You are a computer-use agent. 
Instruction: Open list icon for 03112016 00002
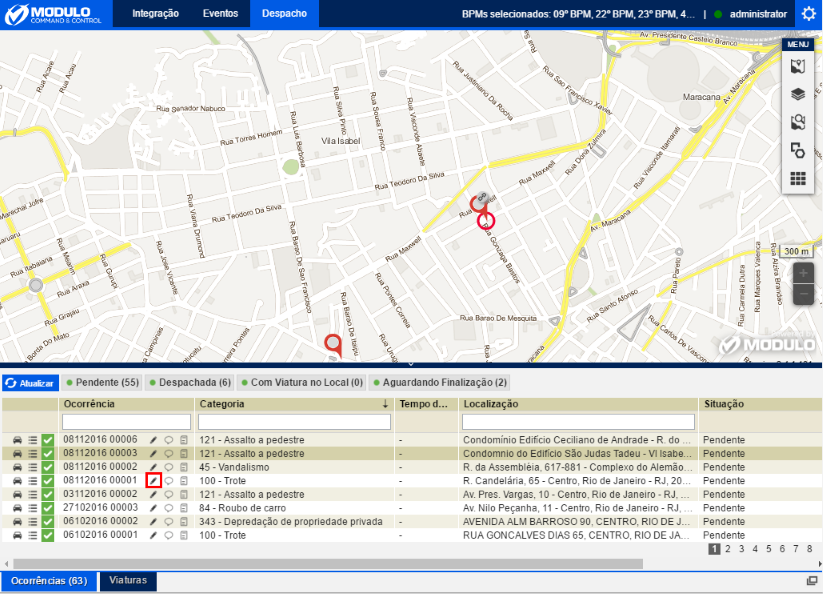pyautogui.click(x=33, y=494)
